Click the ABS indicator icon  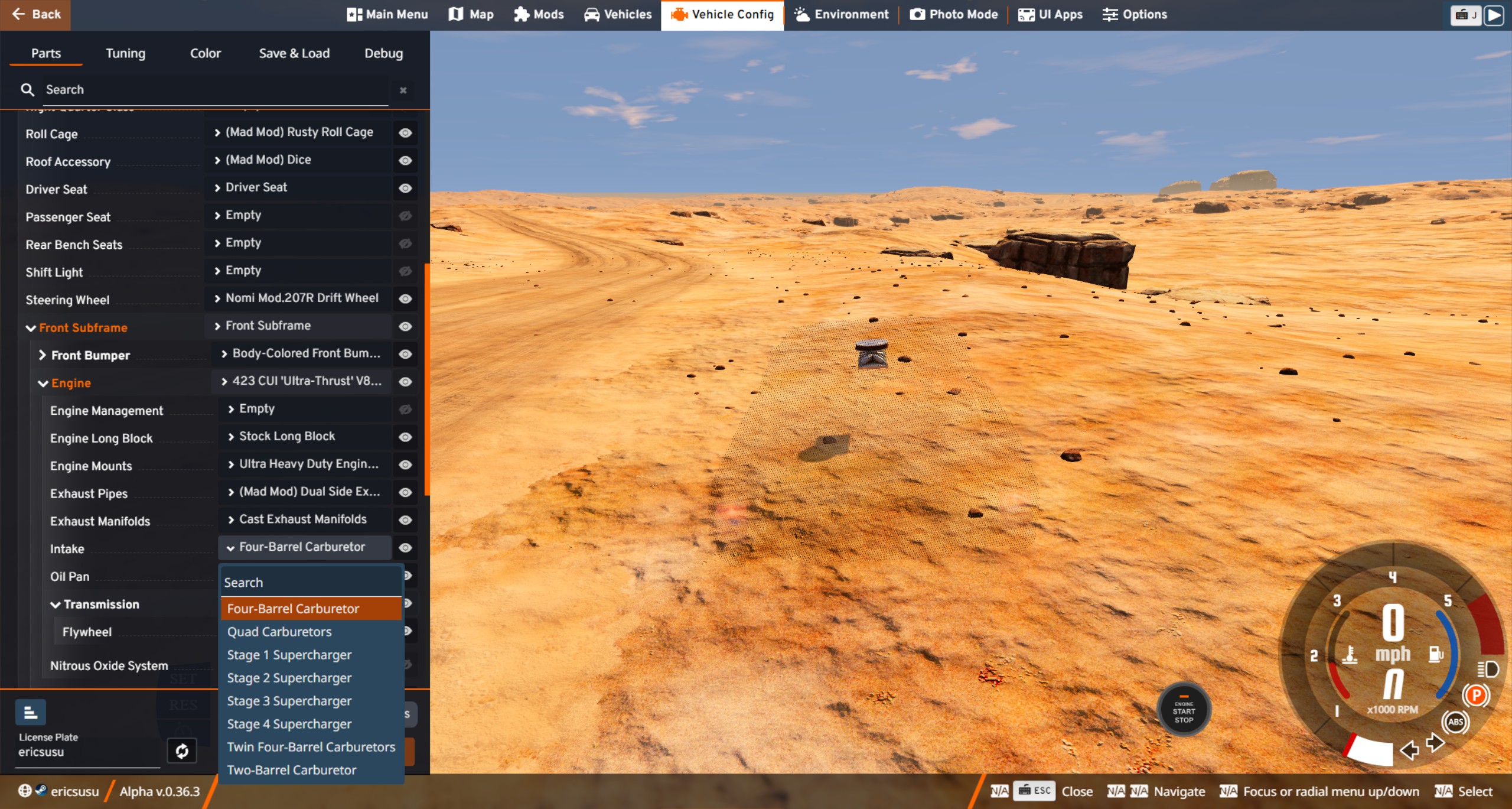pyautogui.click(x=1455, y=722)
